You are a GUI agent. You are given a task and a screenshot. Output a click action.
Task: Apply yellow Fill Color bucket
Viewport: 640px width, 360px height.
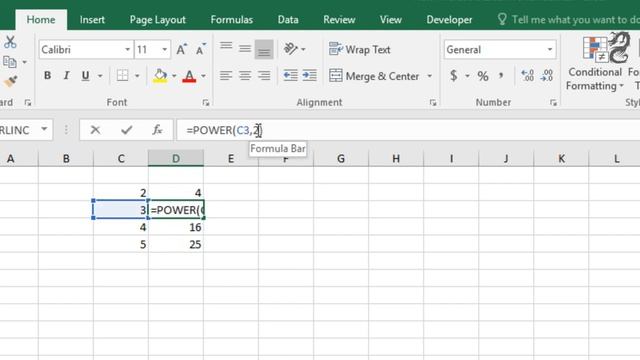pyautogui.click(x=160, y=76)
